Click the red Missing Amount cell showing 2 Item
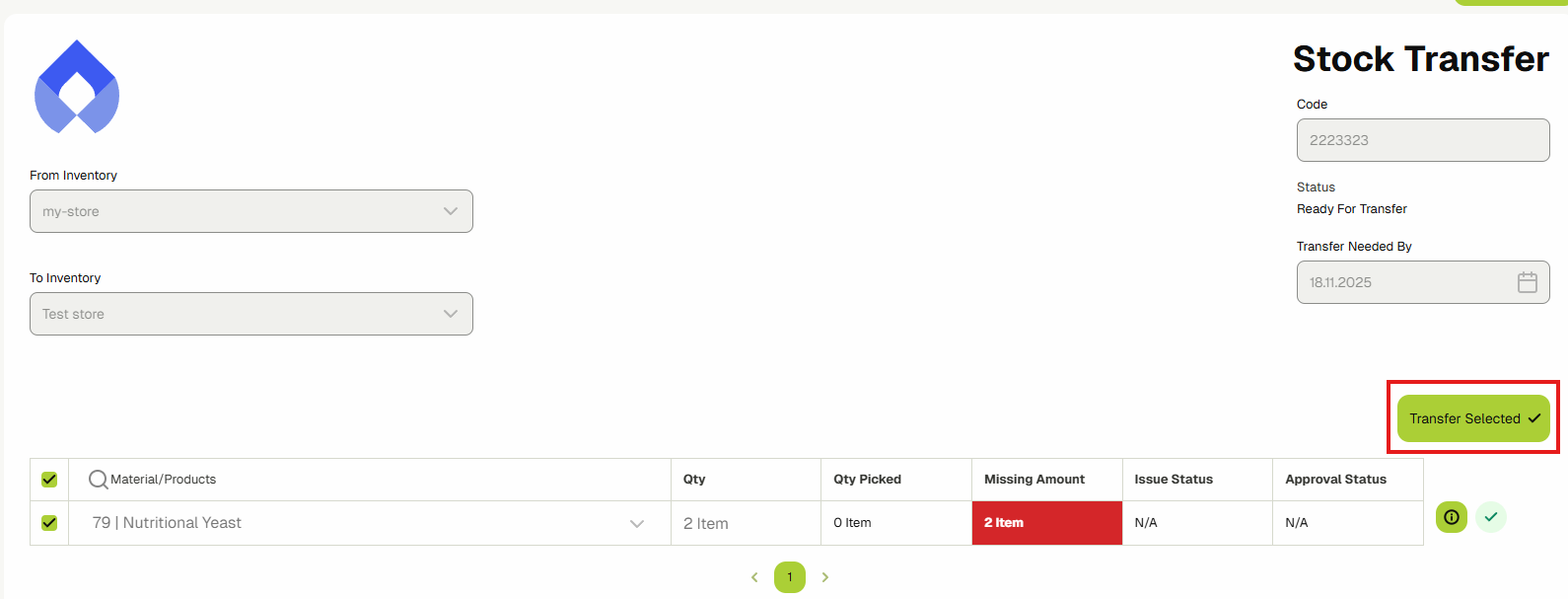 point(1046,522)
